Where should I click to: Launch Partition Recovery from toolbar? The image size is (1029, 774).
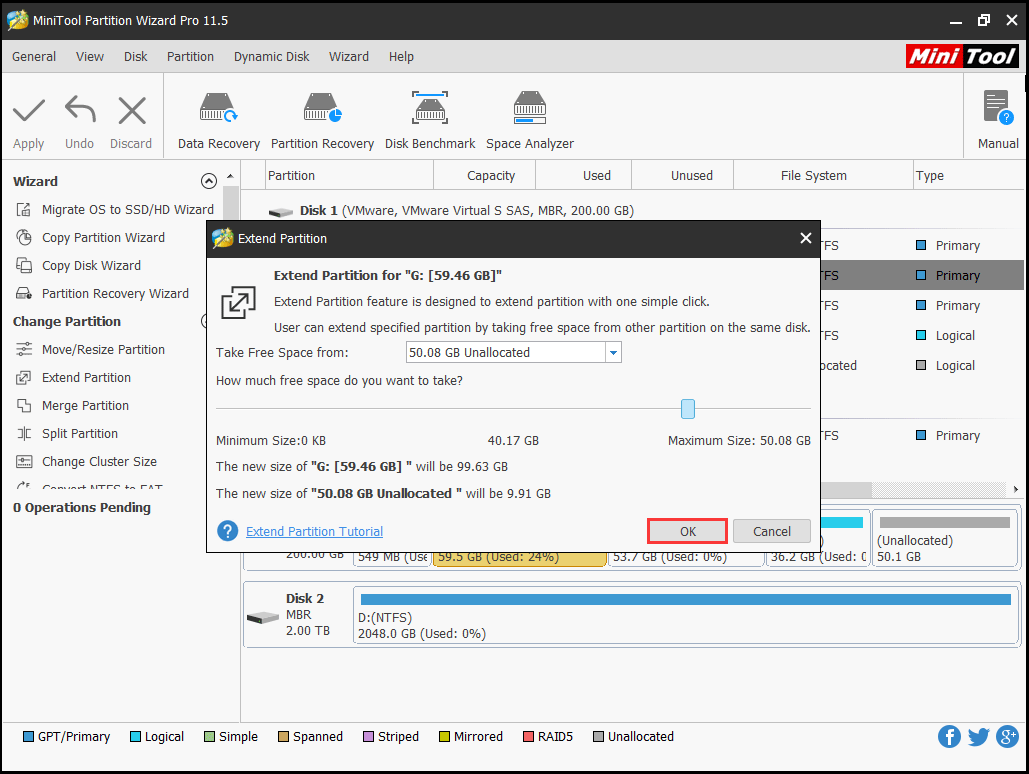point(322,120)
